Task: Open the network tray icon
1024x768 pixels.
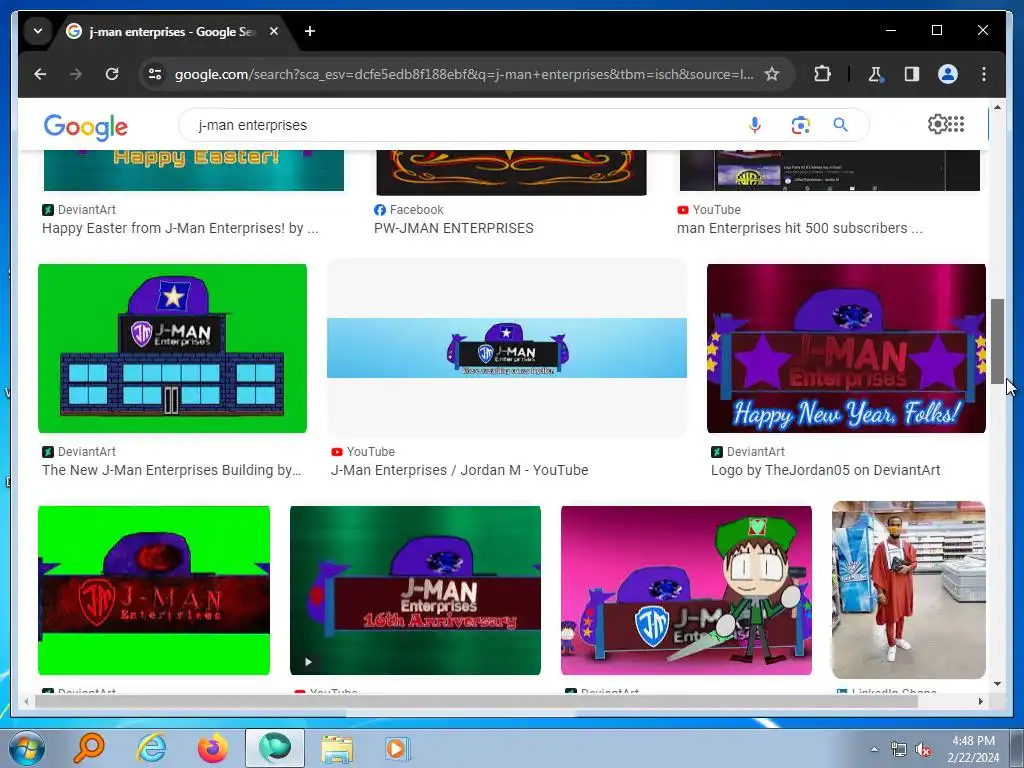Action: pos(899,750)
